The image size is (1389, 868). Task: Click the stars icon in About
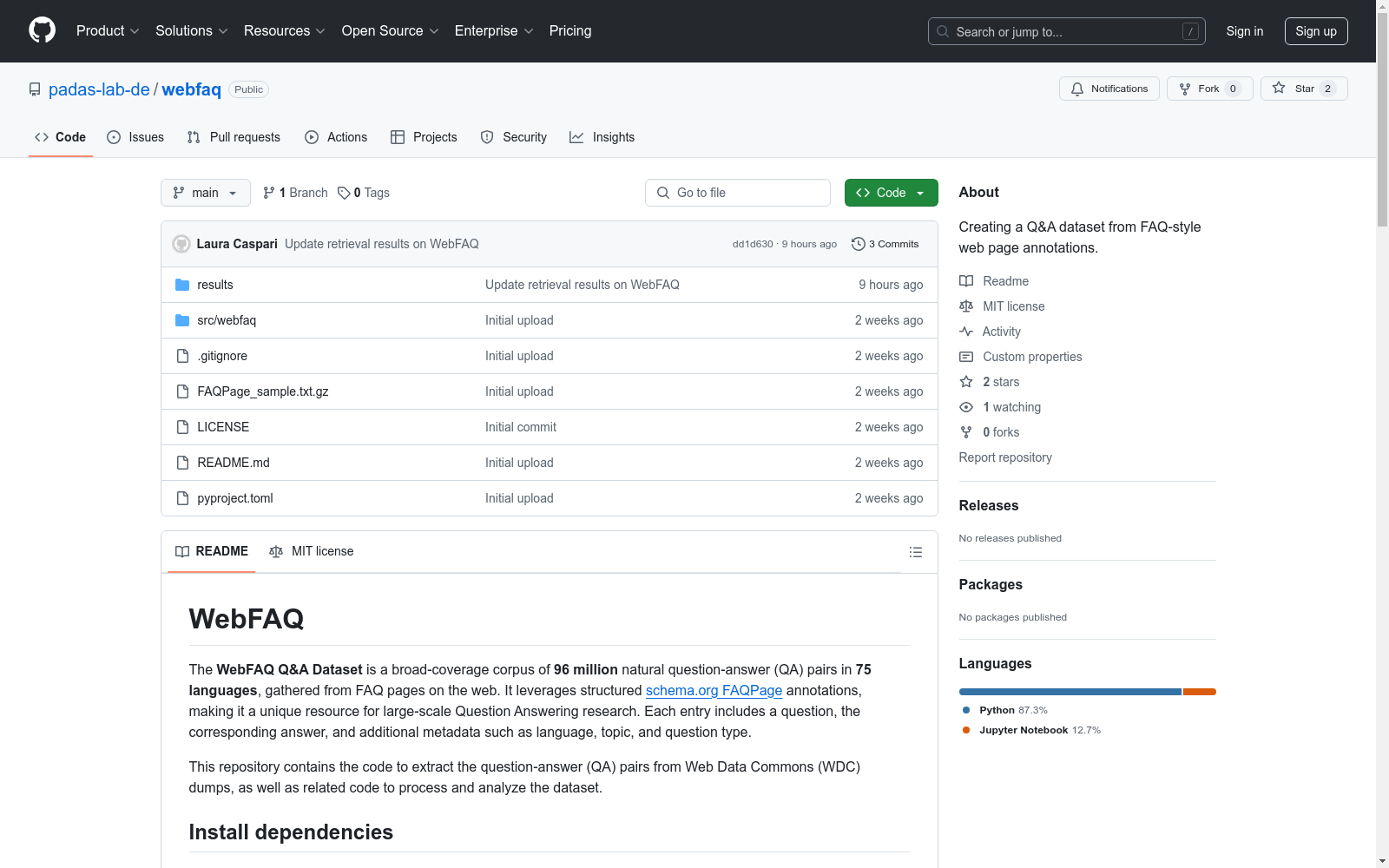click(966, 382)
